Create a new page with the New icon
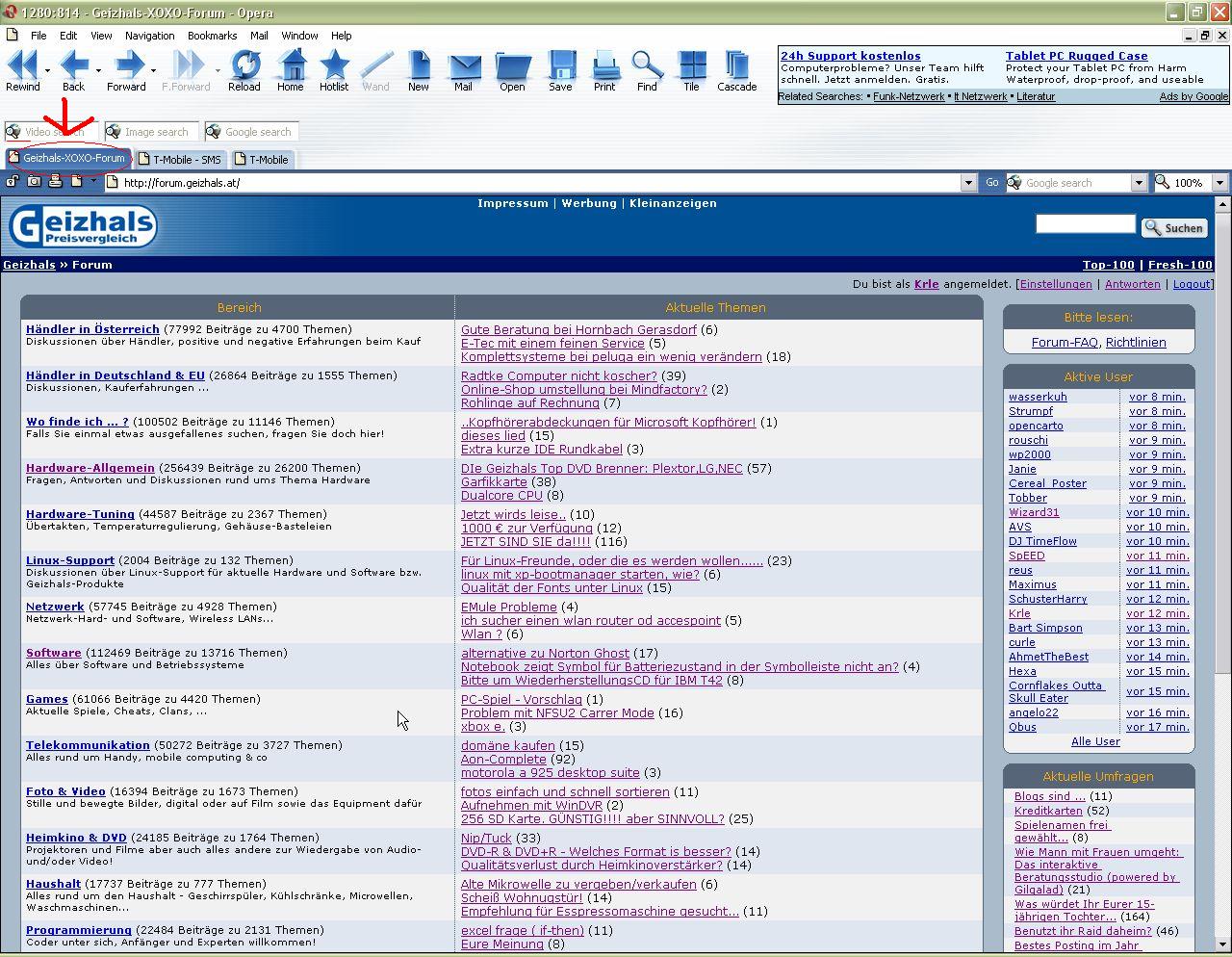This screenshot has width=1232, height=957. coord(419,65)
